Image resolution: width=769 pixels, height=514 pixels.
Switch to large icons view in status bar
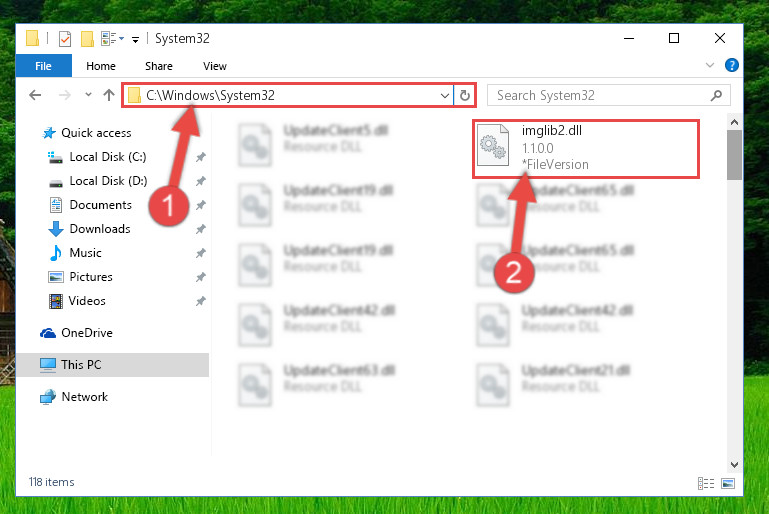click(x=728, y=484)
